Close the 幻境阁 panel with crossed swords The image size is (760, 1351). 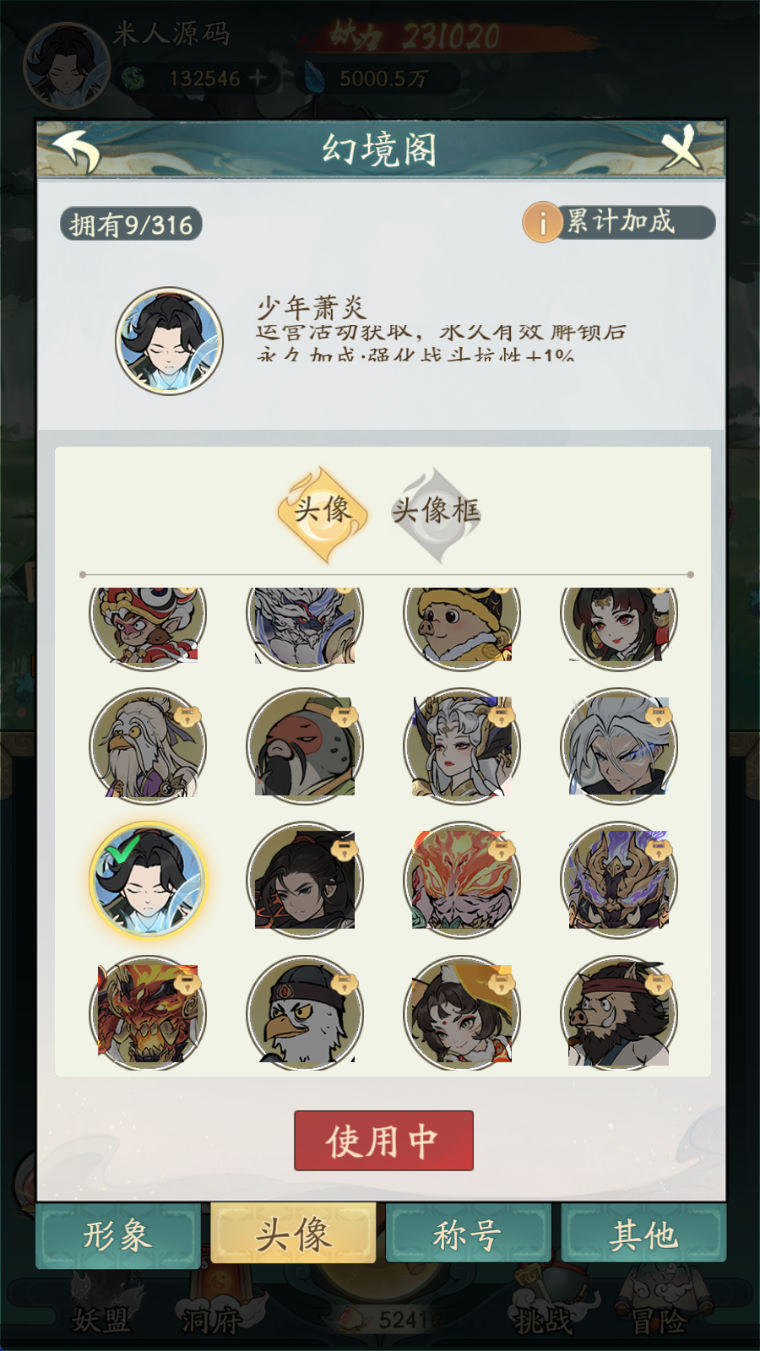pyautogui.click(x=683, y=150)
